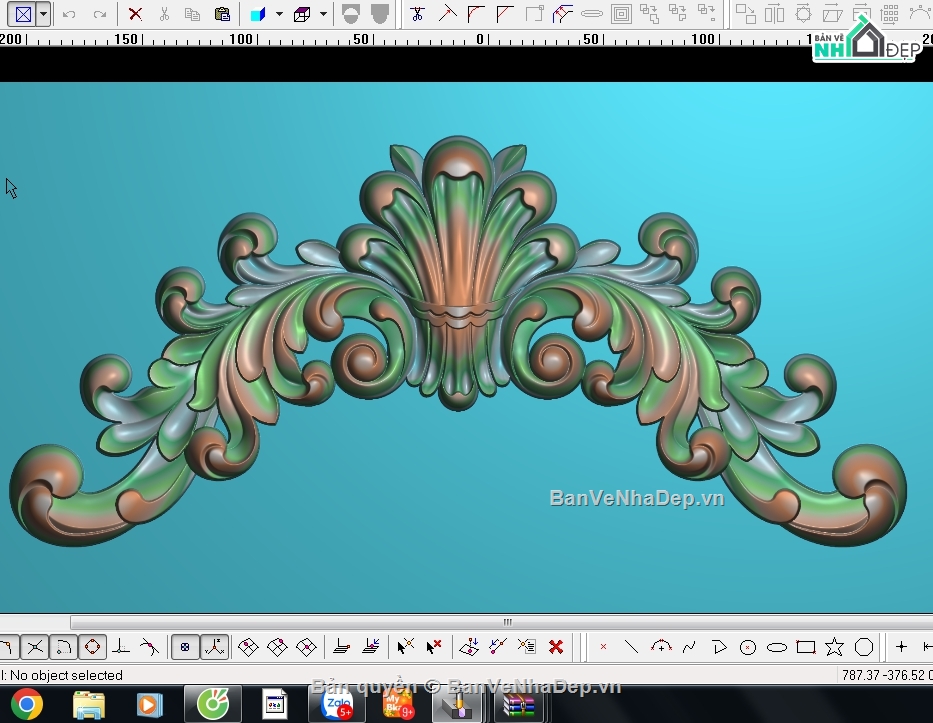
Task: Select the star shape drawing tool
Action: tap(834, 647)
